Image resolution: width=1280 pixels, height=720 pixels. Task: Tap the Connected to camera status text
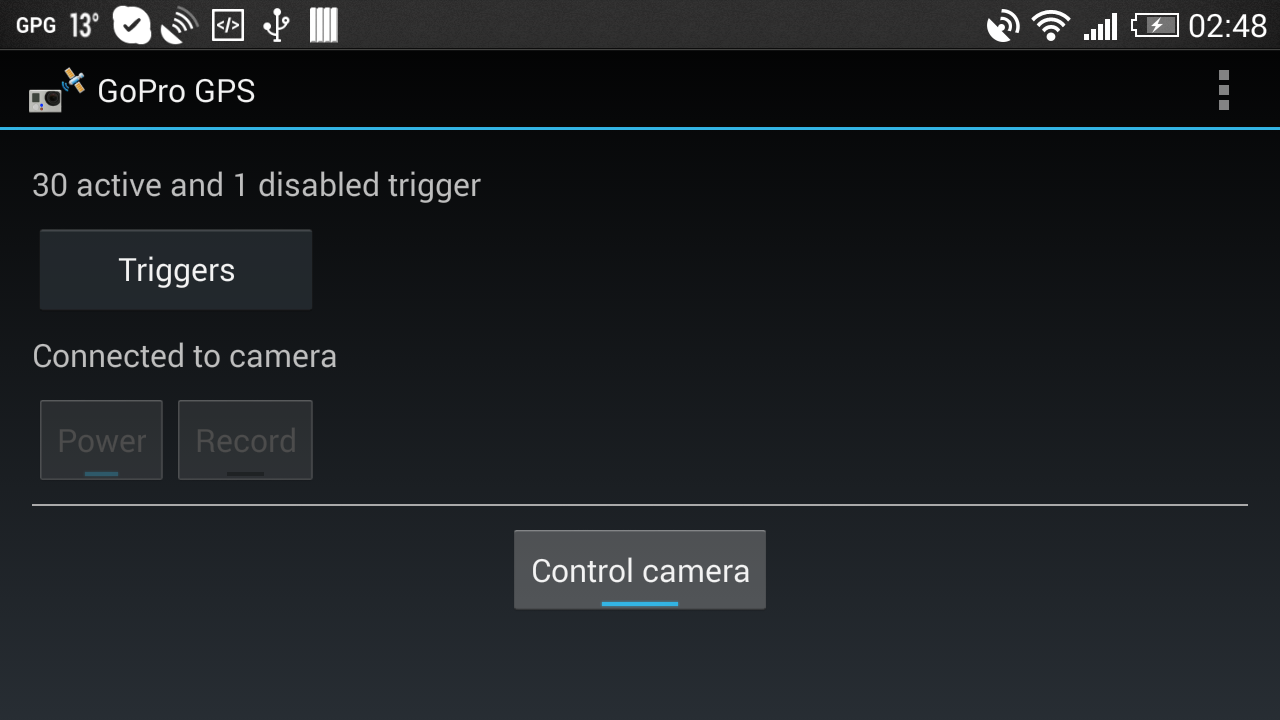(185, 356)
